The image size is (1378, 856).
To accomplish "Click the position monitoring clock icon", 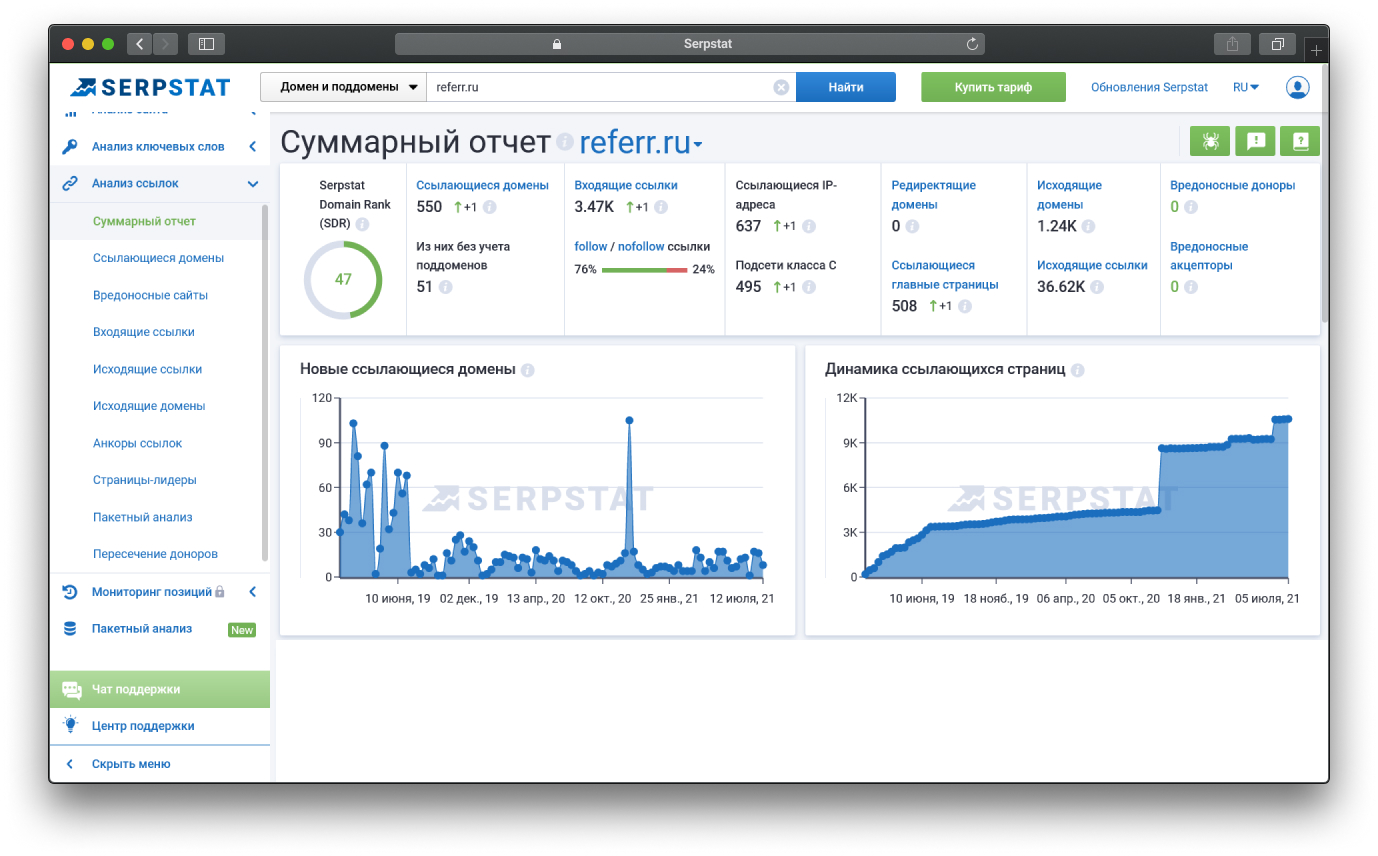I will click(70, 592).
